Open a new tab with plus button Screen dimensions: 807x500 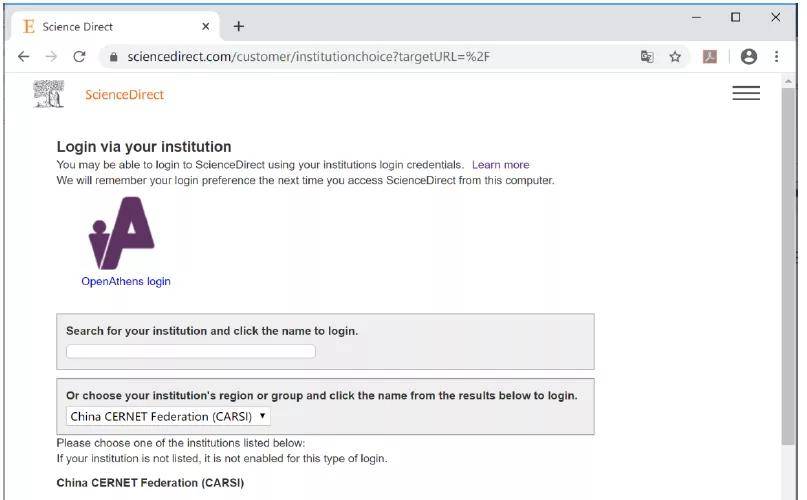click(x=239, y=26)
